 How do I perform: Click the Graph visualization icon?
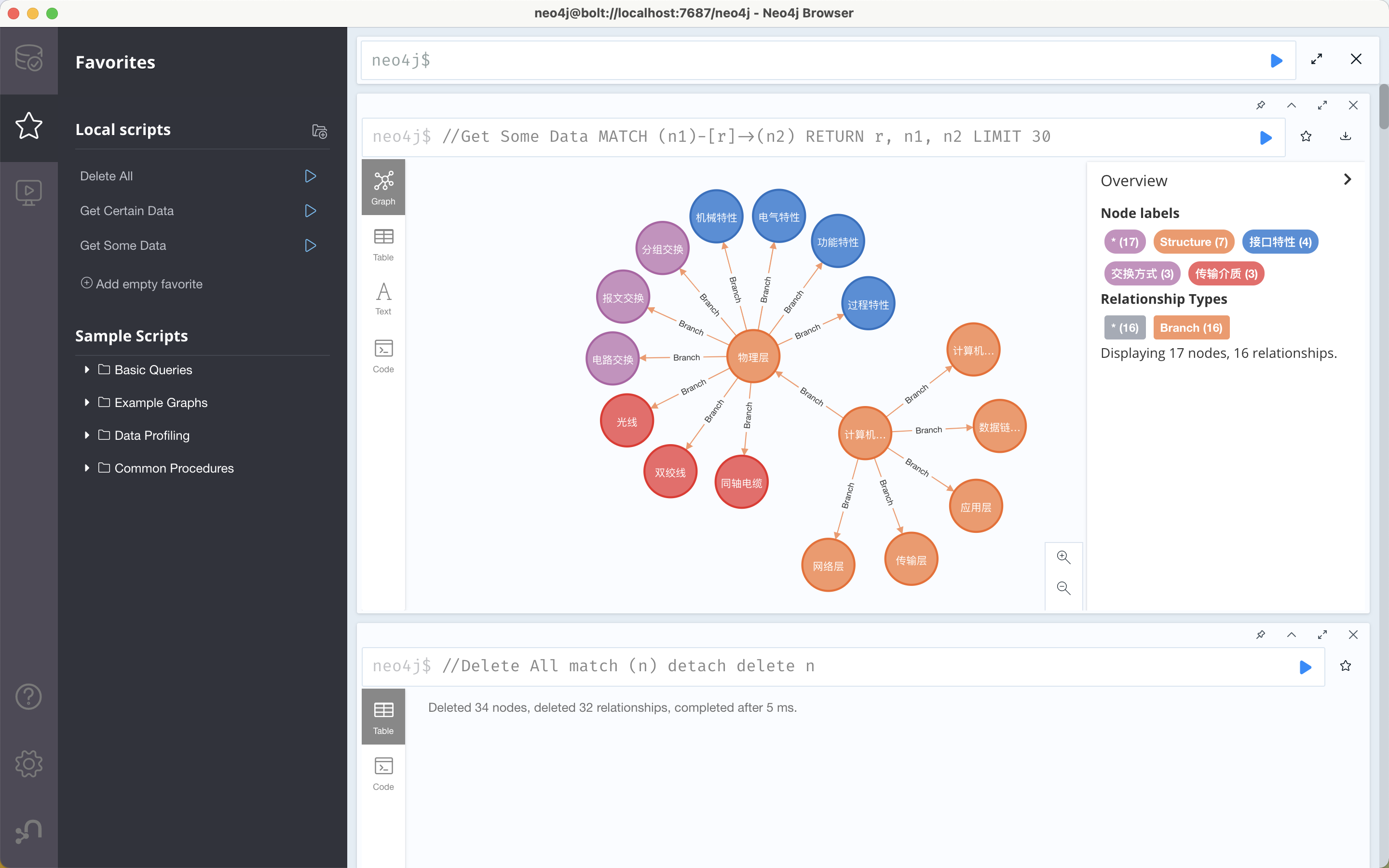pos(383,186)
